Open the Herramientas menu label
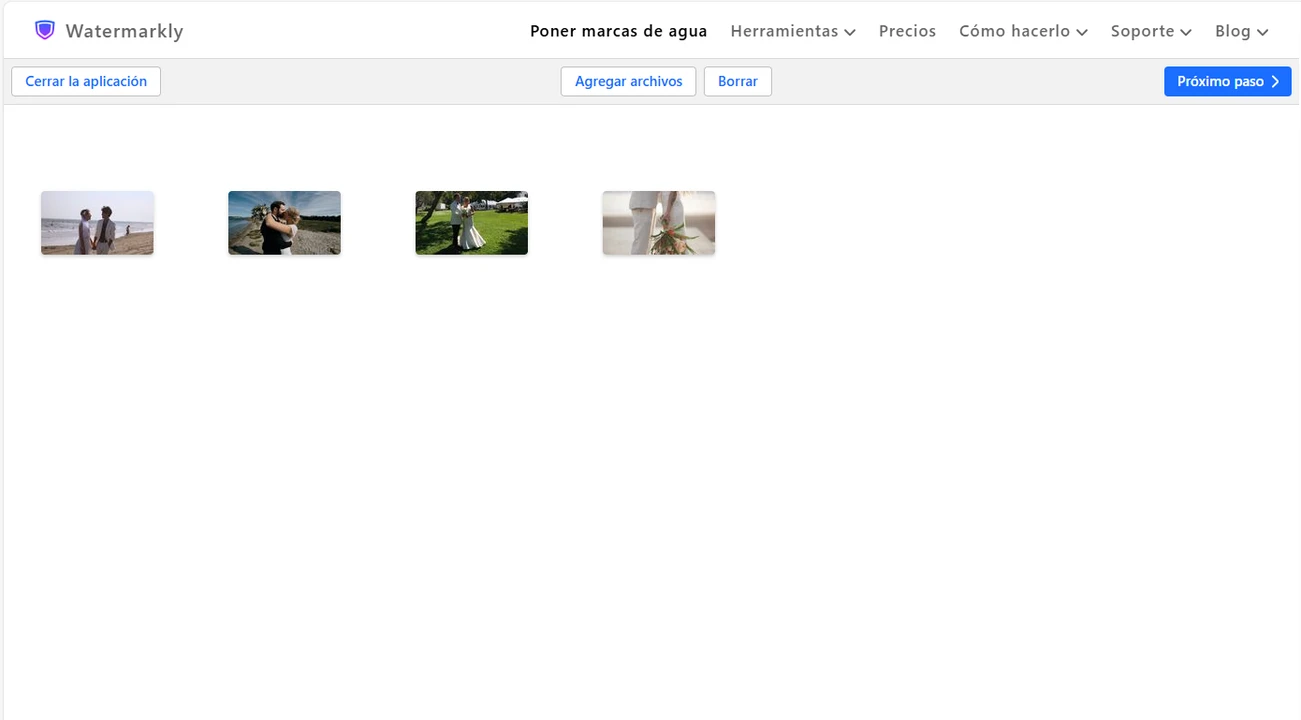1301x720 pixels. [x=784, y=31]
